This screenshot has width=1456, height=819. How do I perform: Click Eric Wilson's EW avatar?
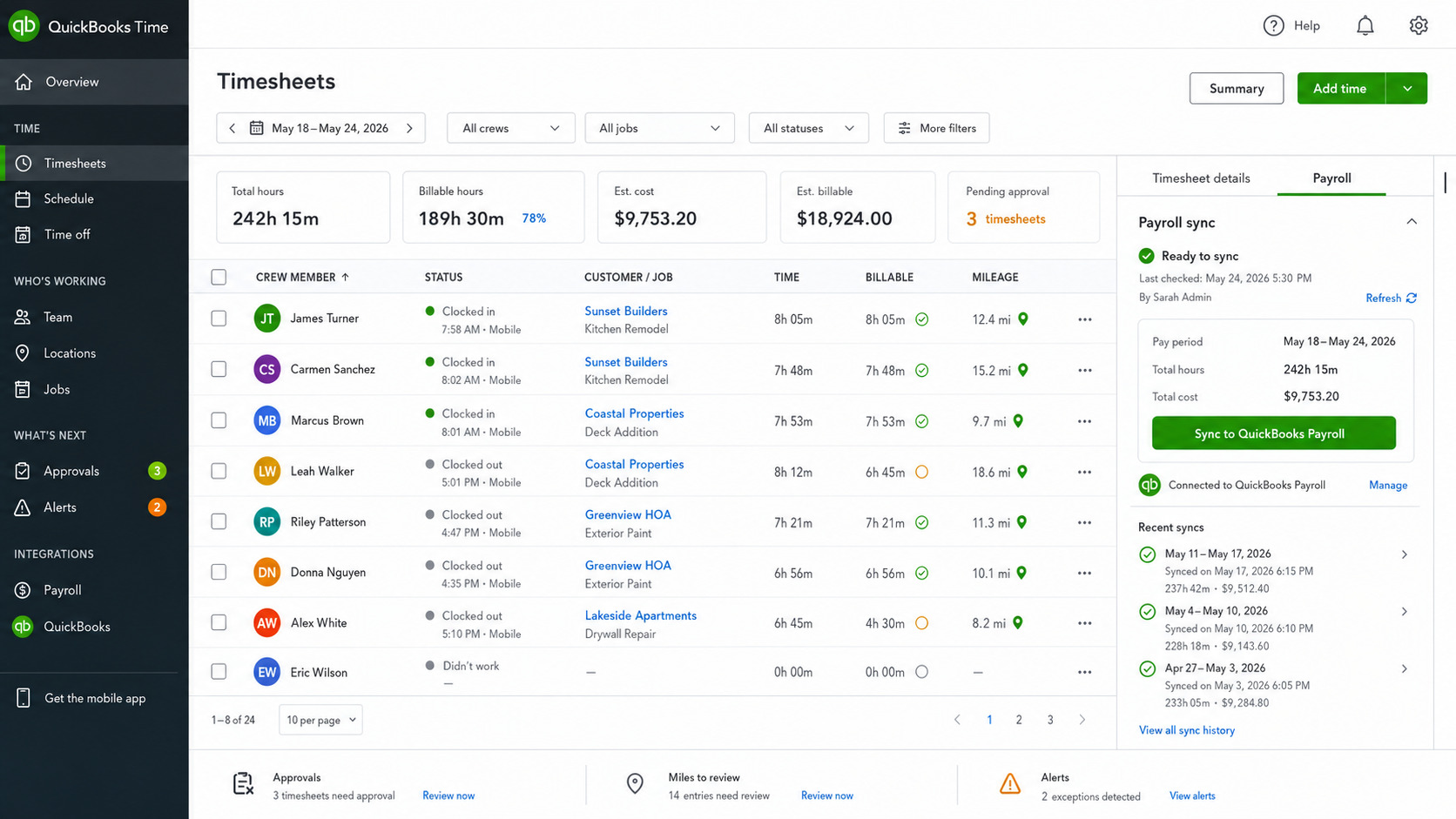pyautogui.click(x=266, y=672)
